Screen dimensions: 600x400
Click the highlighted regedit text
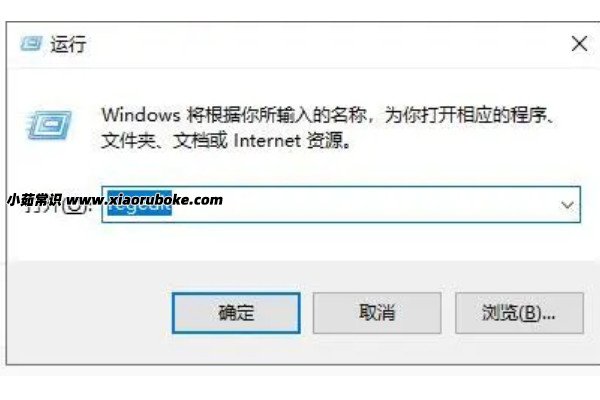tap(139, 203)
